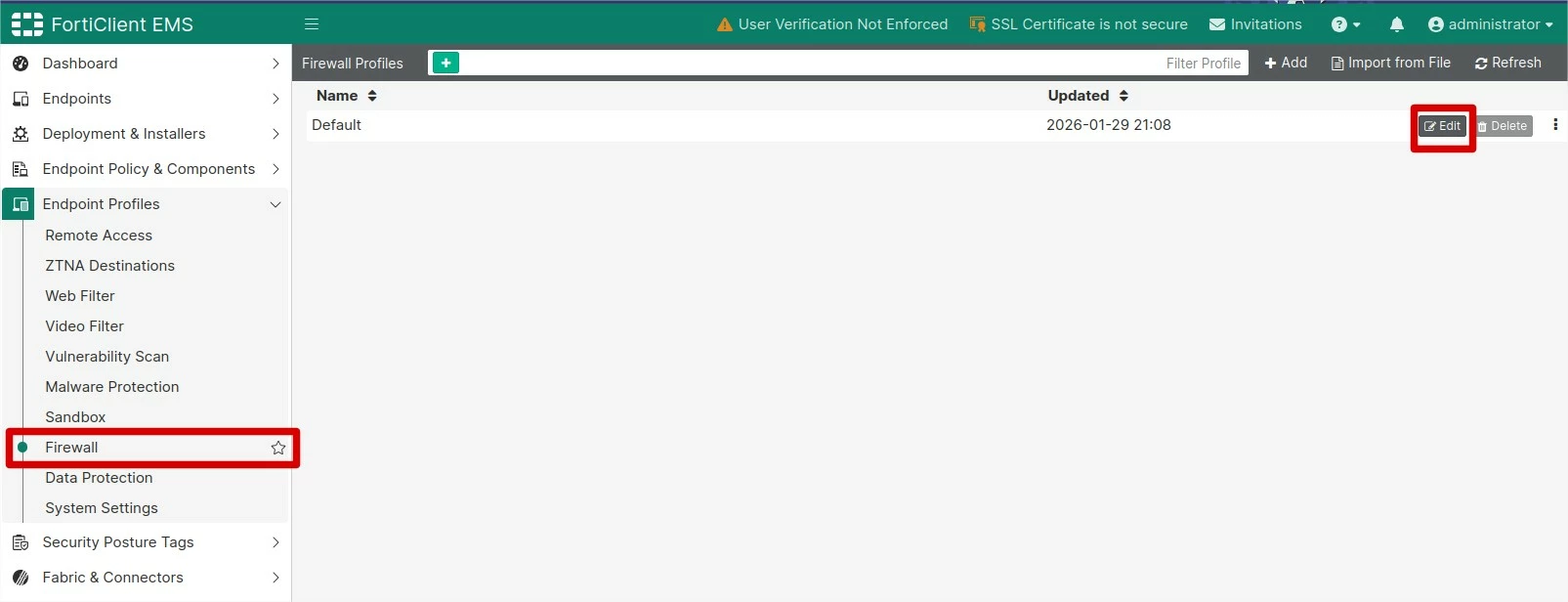Open the Dashboard menu label

pos(80,64)
